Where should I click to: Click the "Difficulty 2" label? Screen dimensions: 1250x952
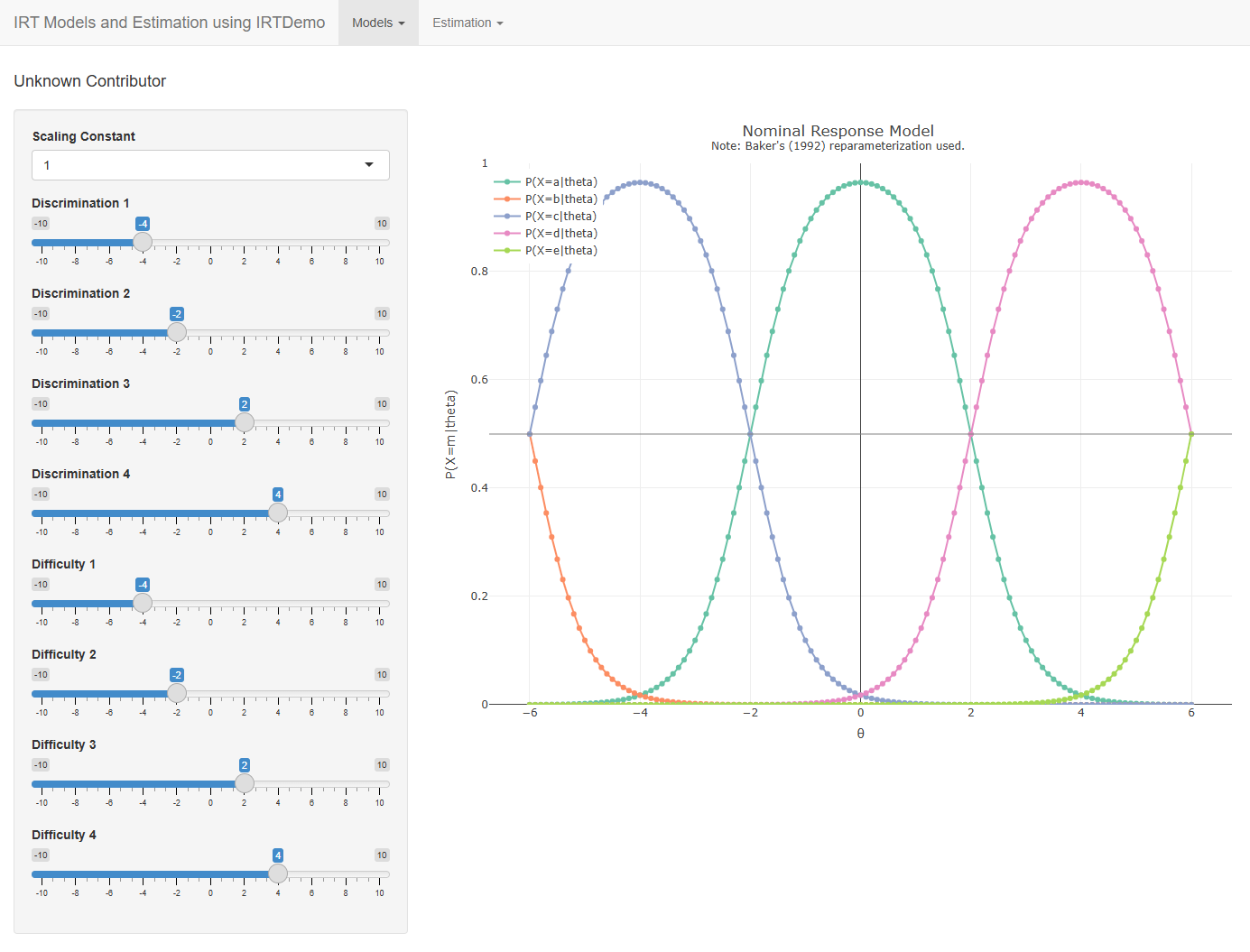64,654
